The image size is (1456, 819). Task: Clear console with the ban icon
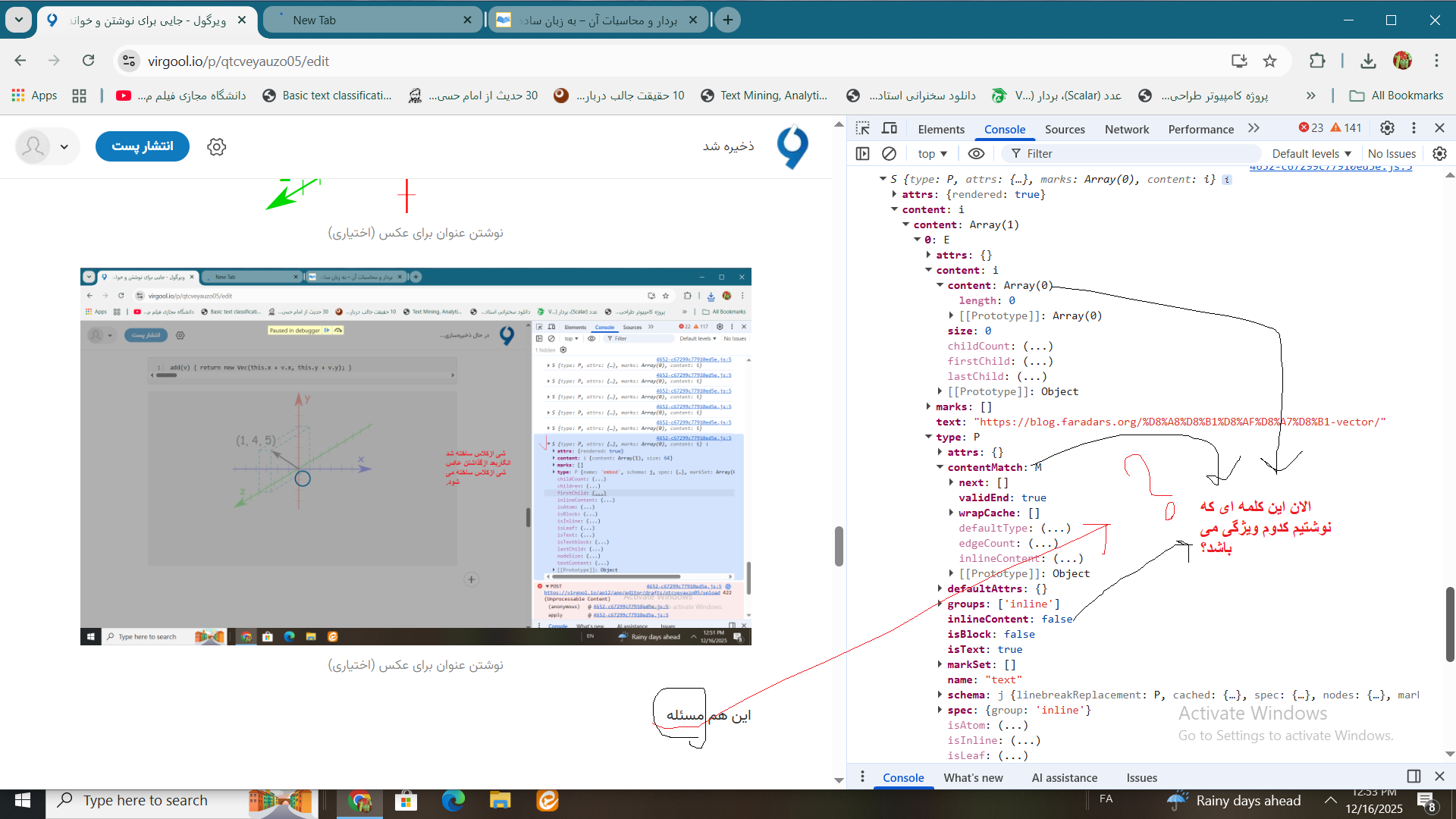pos(889,153)
